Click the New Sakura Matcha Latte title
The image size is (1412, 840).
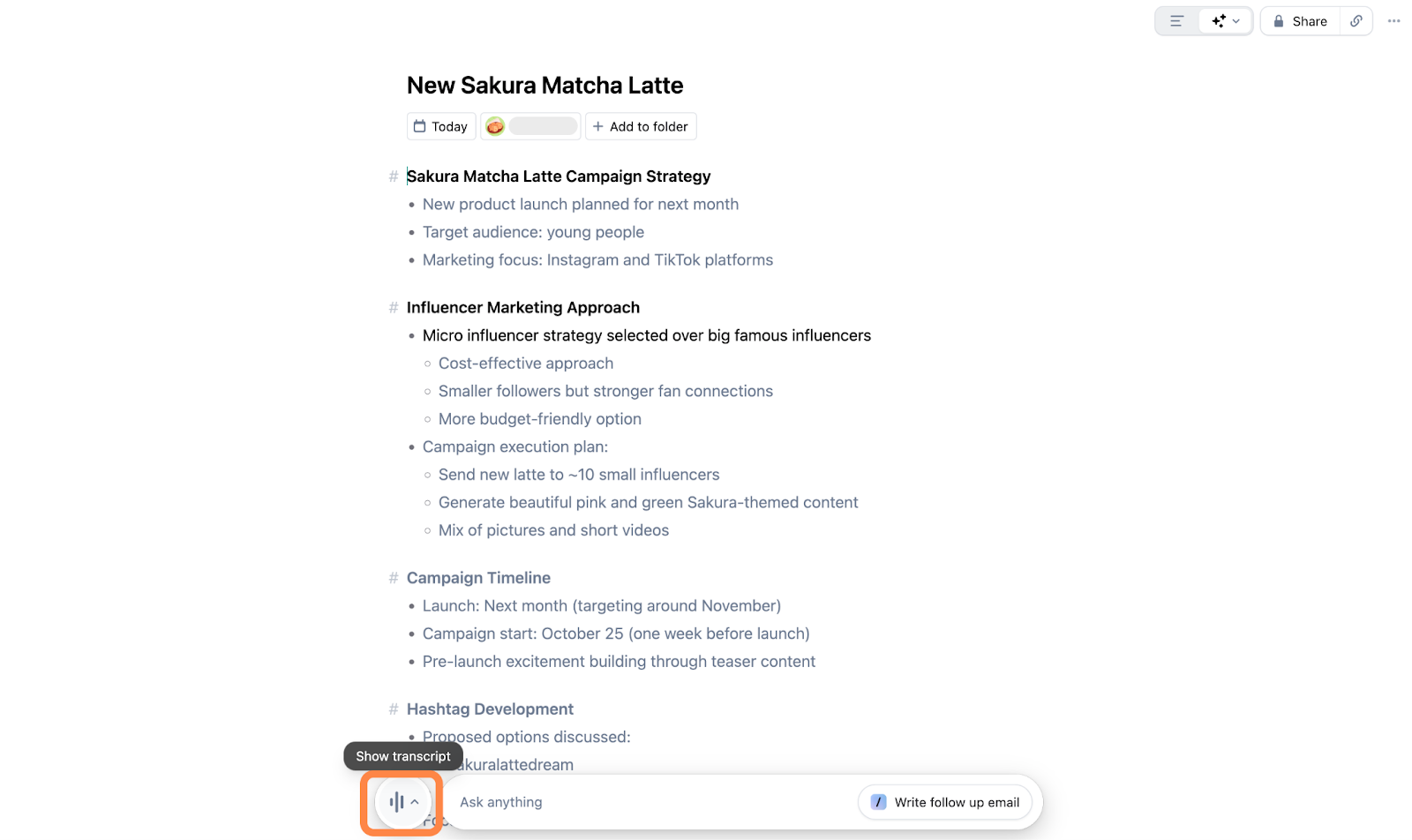click(545, 86)
